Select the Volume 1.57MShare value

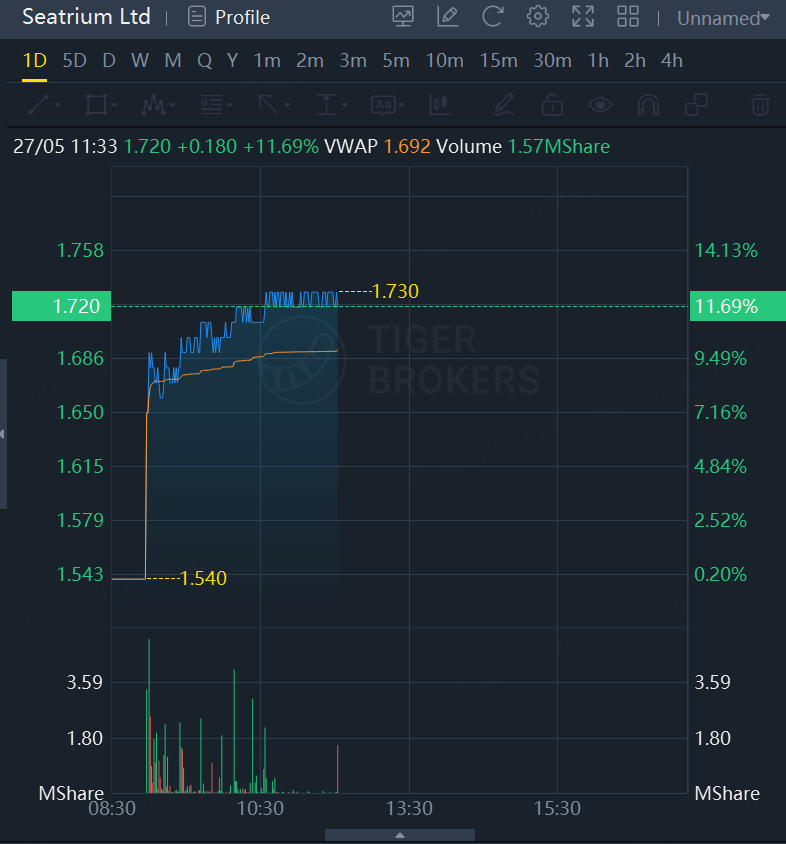point(559,146)
